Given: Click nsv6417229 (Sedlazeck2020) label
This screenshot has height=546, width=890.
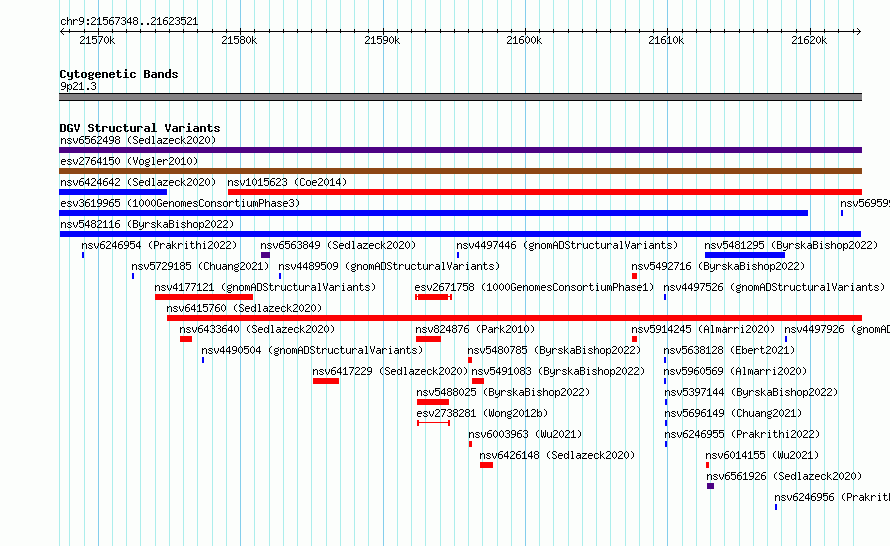Looking at the screenshot, I should tap(390, 371).
